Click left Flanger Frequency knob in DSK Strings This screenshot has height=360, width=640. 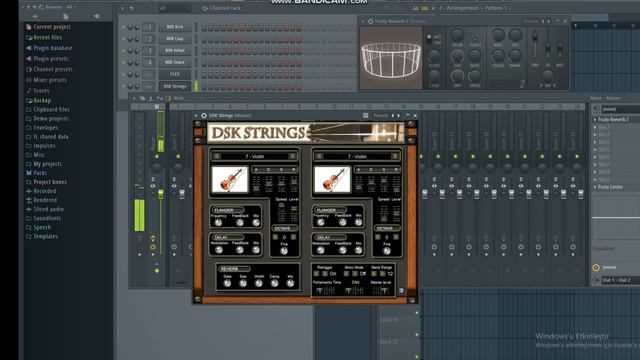pos(218,222)
